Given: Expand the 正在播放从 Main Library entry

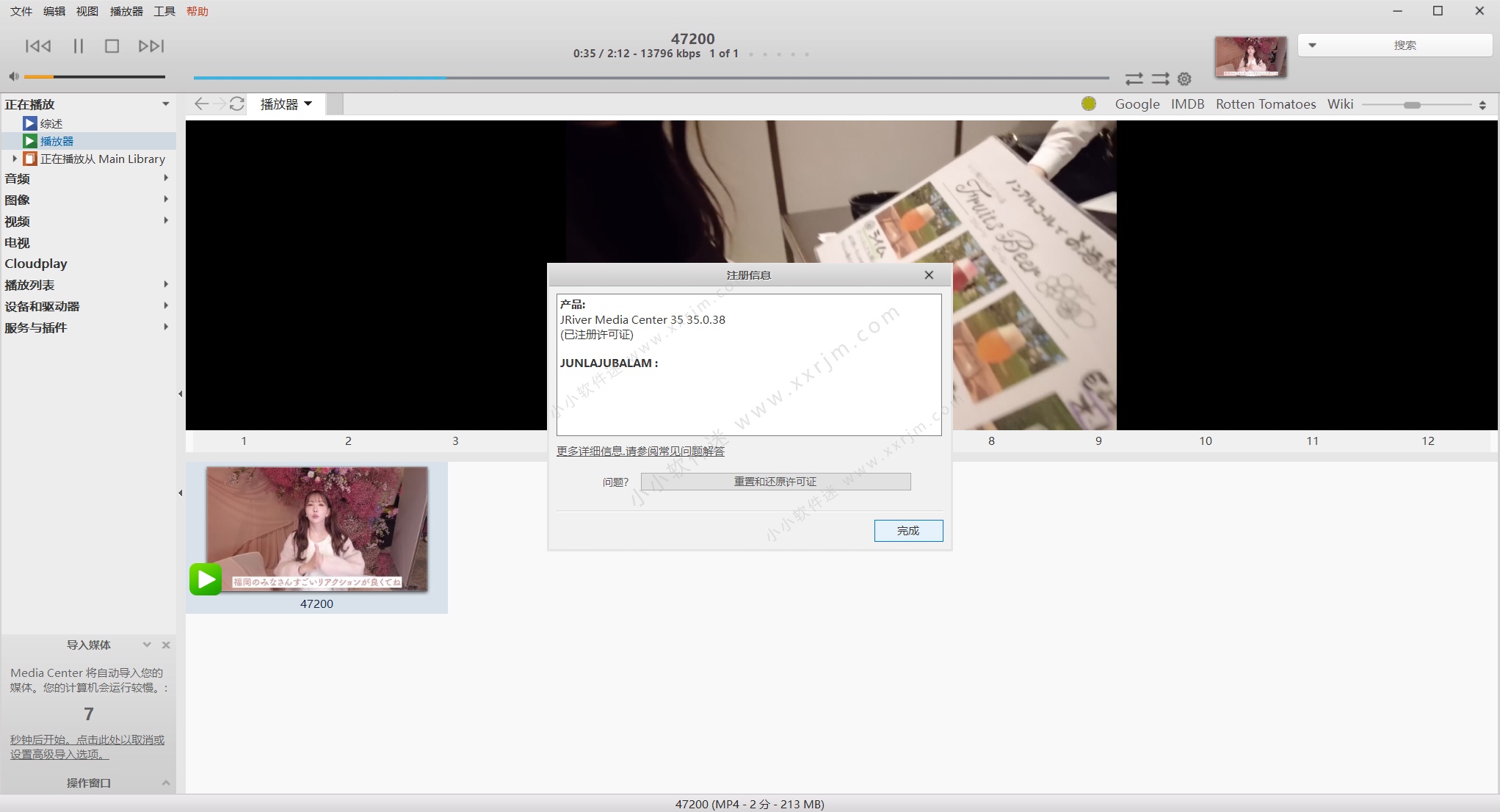Looking at the screenshot, I should (15, 159).
